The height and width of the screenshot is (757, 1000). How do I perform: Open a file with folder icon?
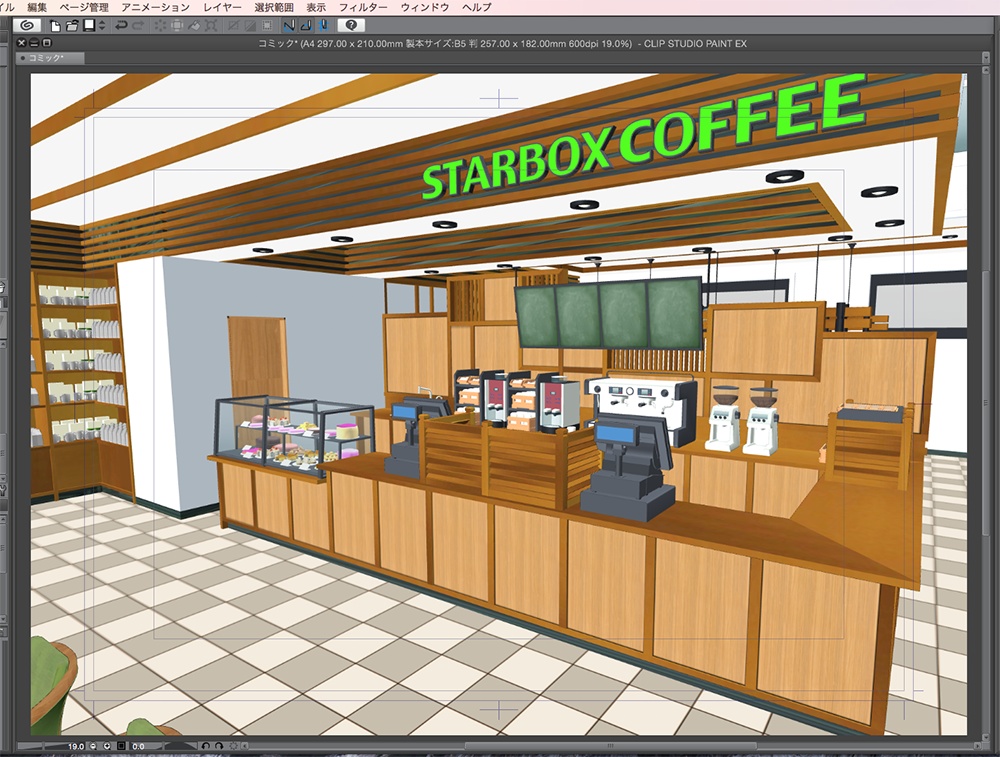point(71,26)
